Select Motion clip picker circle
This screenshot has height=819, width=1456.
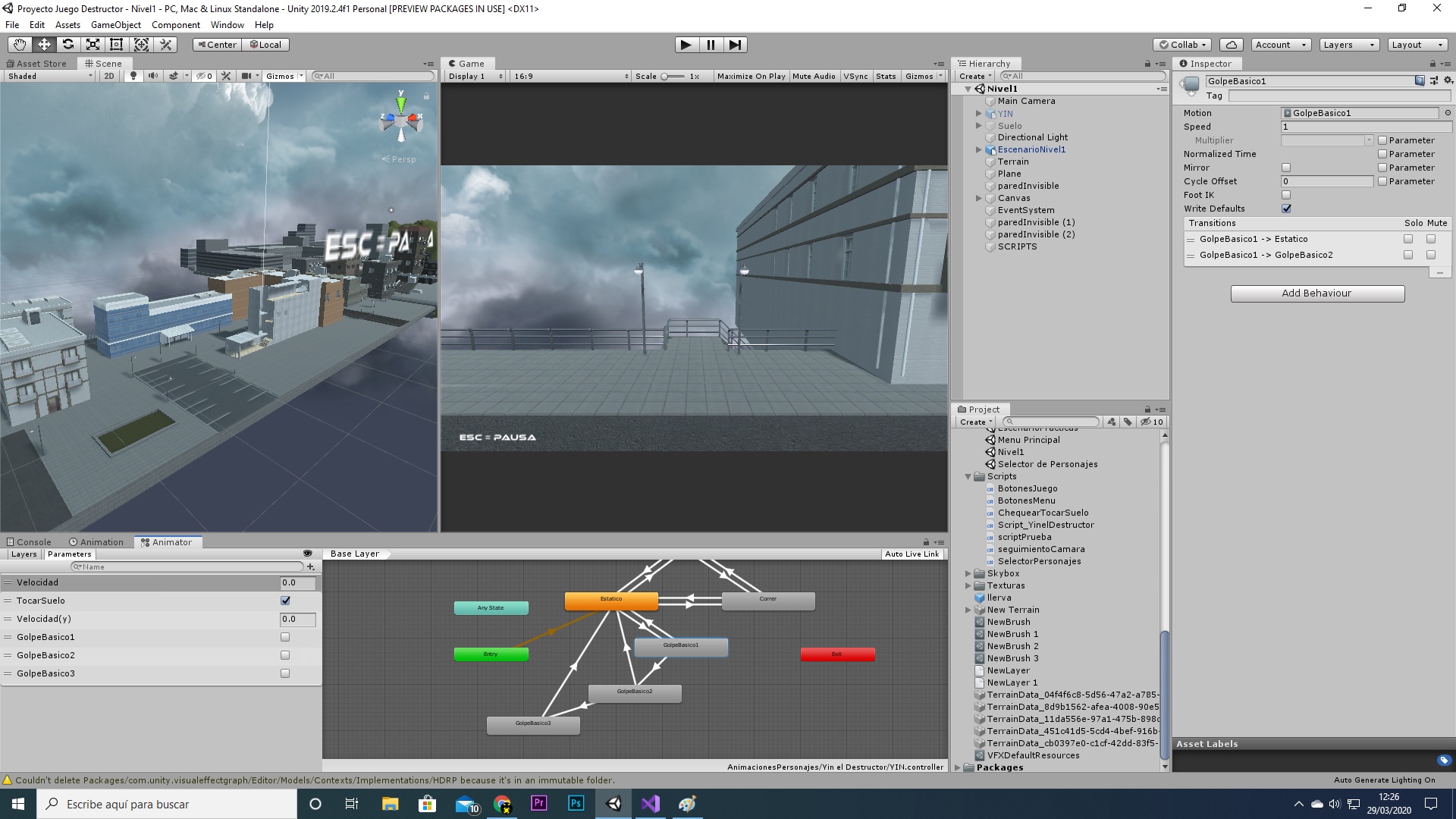1448,113
